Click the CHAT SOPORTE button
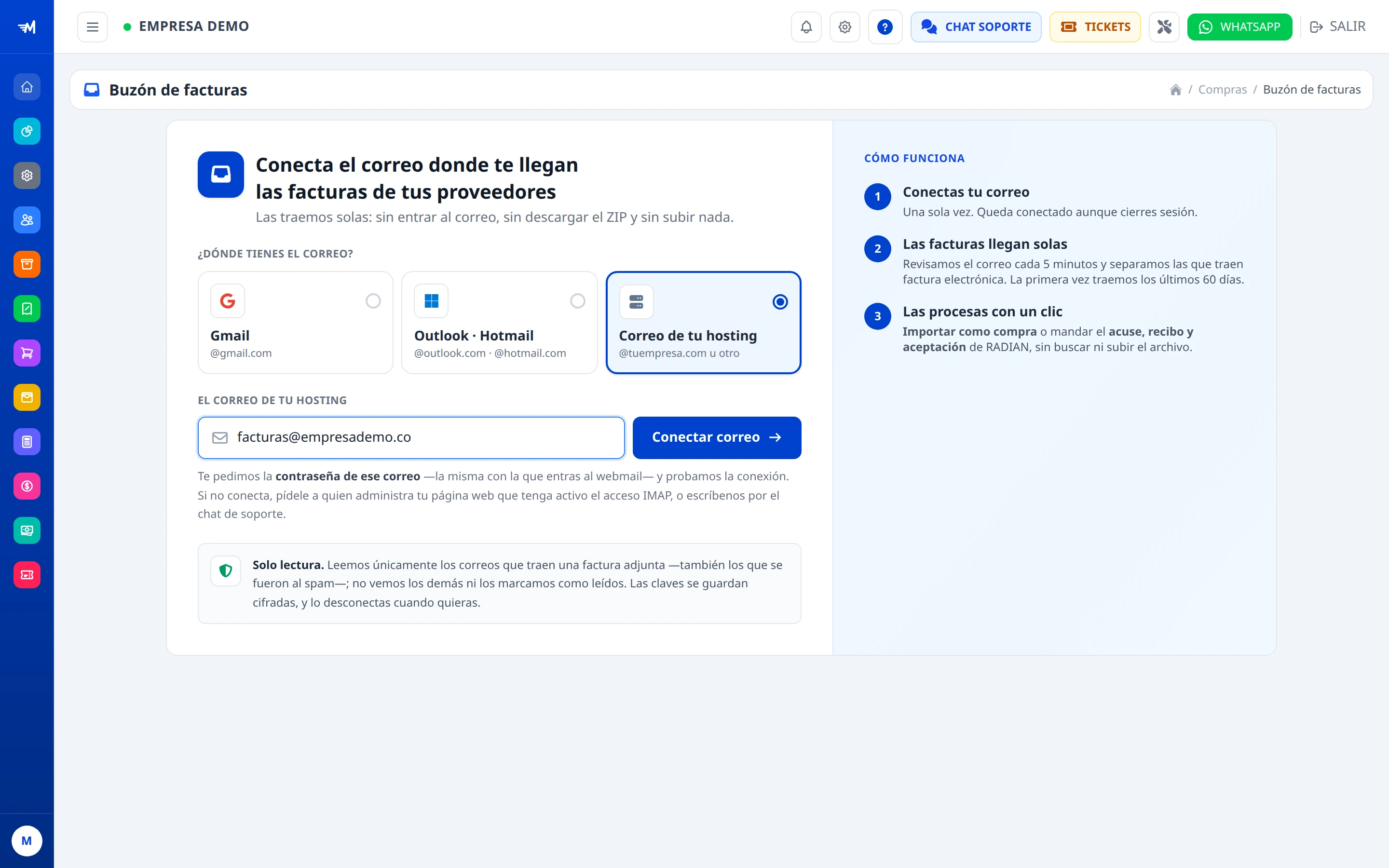This screenshot has width=1389, height=868. point(976,27)
